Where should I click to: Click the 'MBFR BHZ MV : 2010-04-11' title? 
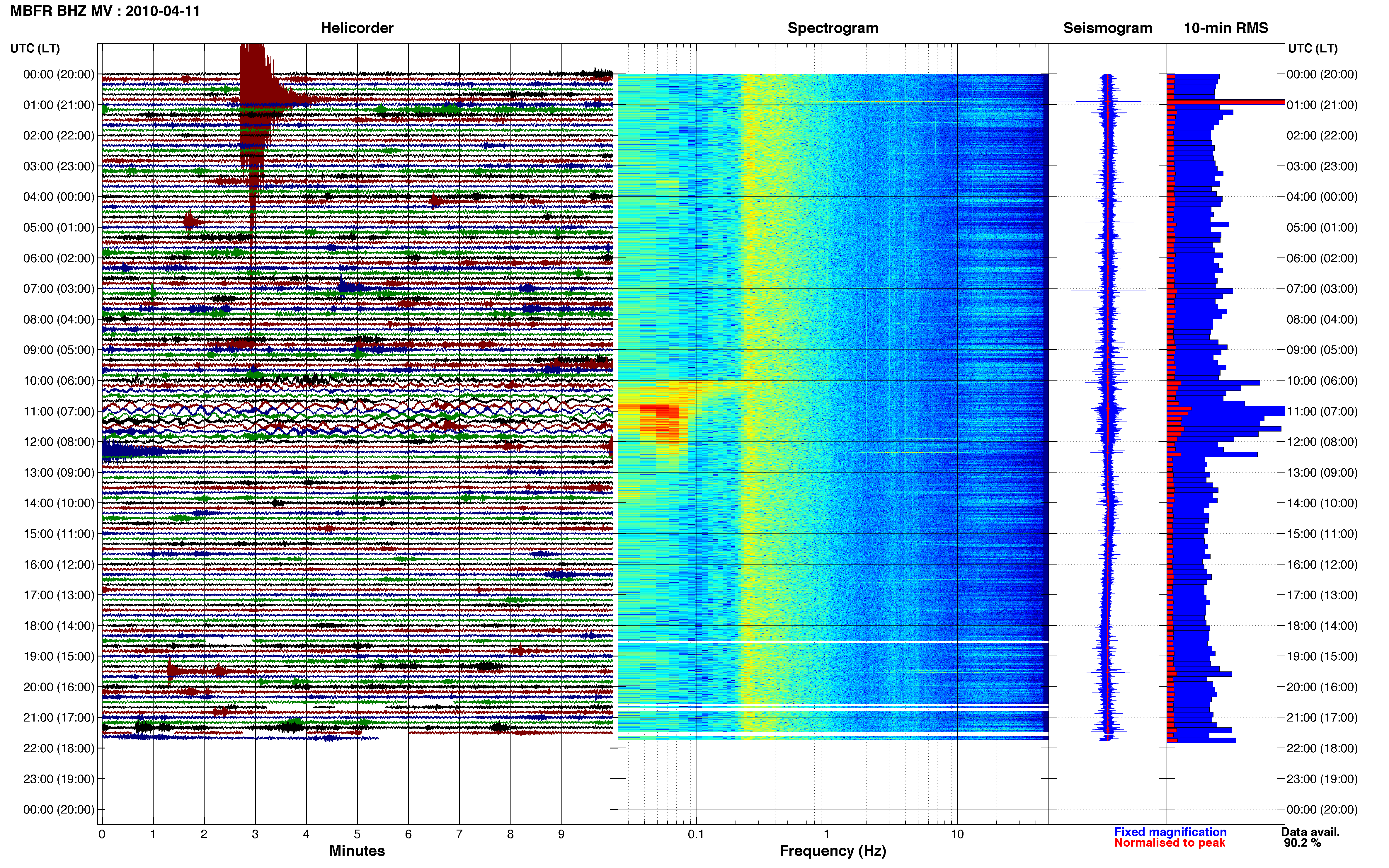[106, 11]
